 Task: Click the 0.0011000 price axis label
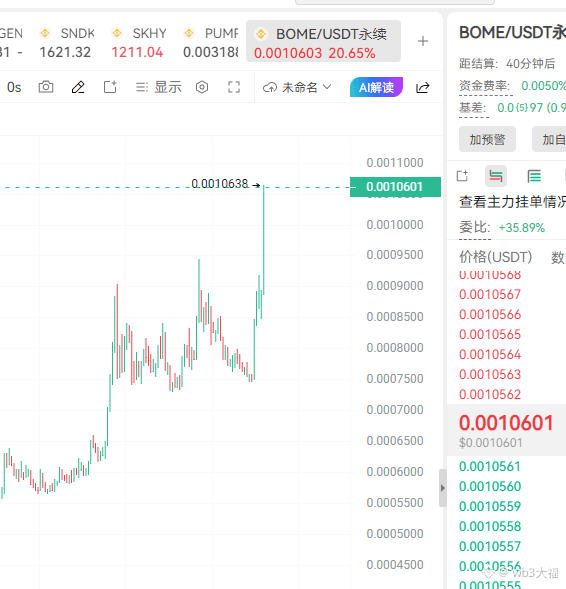click(x=395, y=163)
